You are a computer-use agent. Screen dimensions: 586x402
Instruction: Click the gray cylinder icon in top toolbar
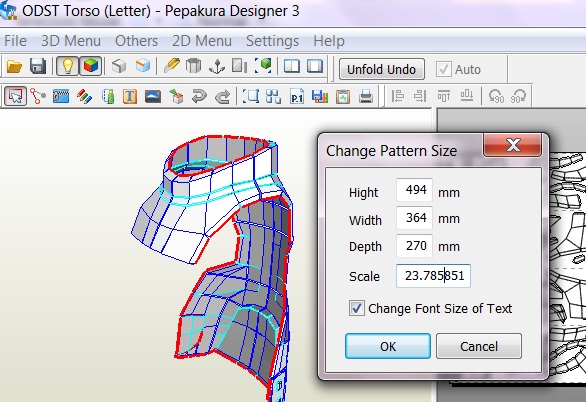pos(194,66)
